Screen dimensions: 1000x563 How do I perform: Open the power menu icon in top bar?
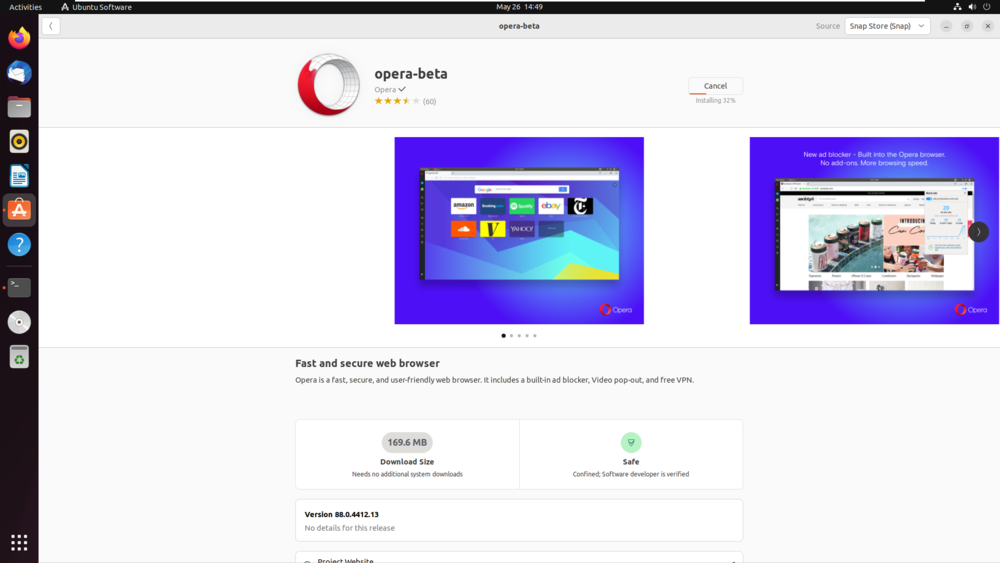click(987, 7)
